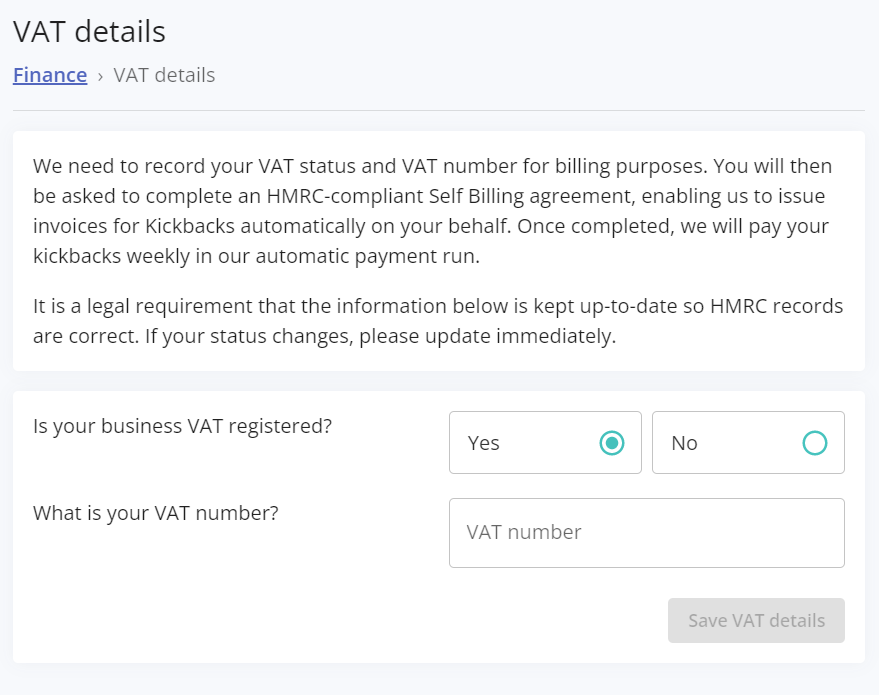879x695 pixels.
Task: Open the Finance breadcrumb link
Action: tap(50, 75)
